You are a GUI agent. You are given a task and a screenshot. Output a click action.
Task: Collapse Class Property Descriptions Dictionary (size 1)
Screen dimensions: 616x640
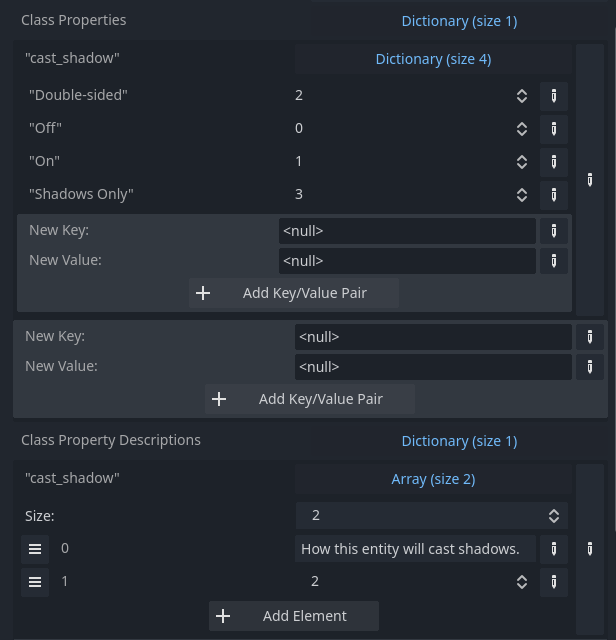click(x=459, y=441)
